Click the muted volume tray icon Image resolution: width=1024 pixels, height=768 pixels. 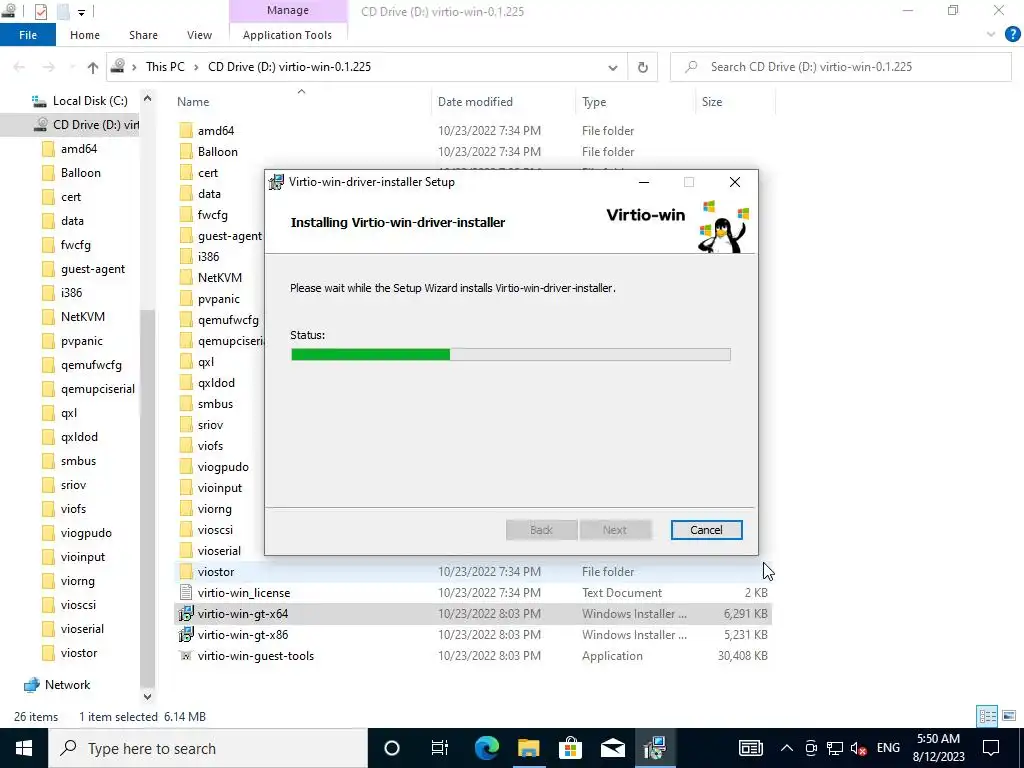click(x=859, y=748)
